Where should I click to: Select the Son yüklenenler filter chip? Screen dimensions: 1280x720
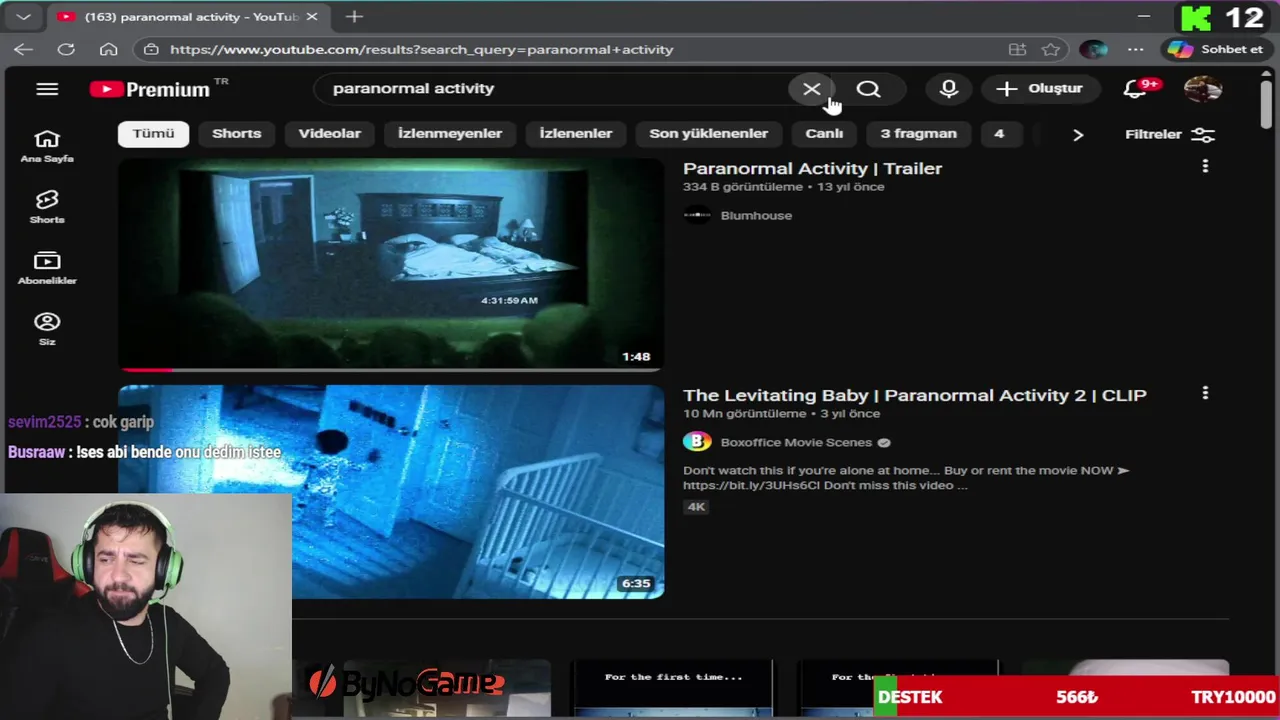click(708, 134)
